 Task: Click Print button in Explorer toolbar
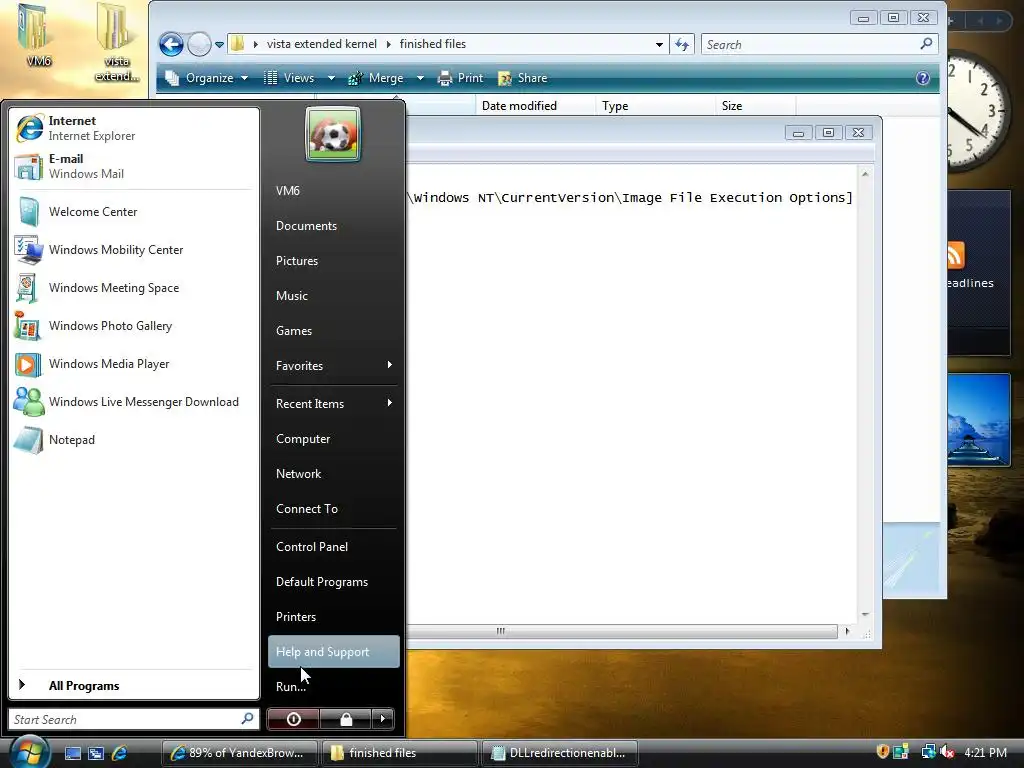pos(460,78)
